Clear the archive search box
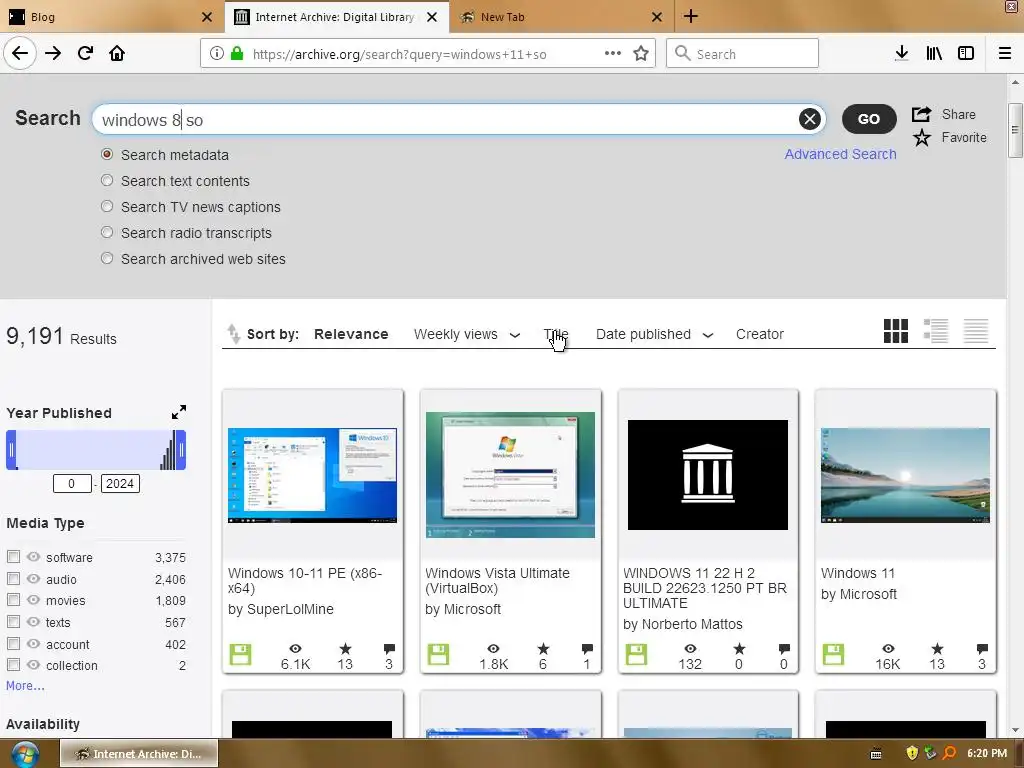 (x=810, y=119)
